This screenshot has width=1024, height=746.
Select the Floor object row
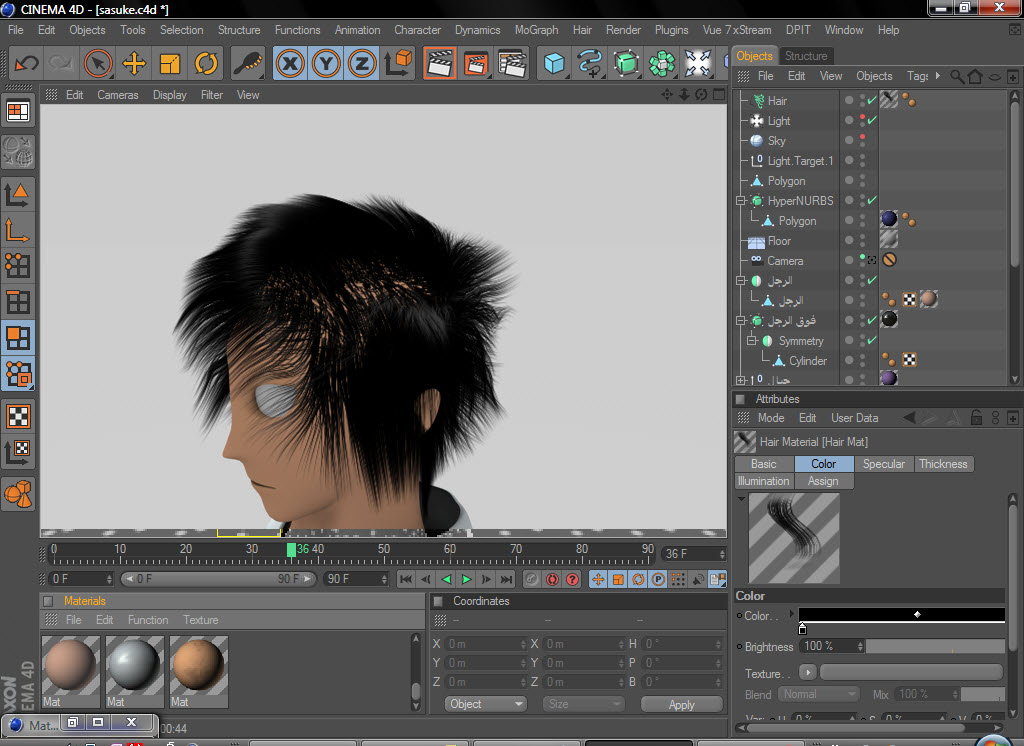[779, 241]
